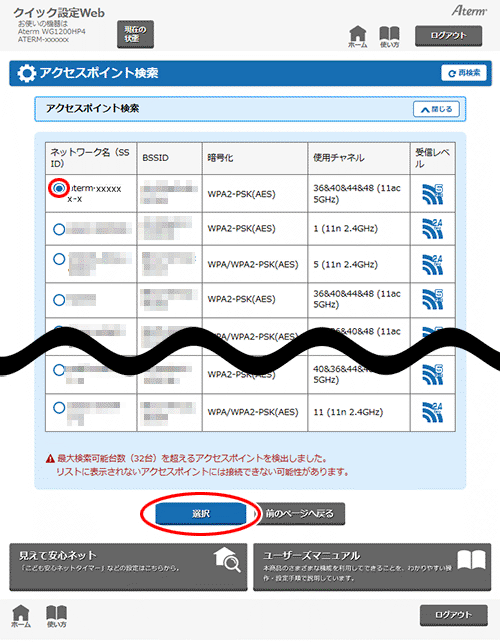Click the gear icon beside アクセスポイント検索 title
Viewport: 500px width, 642px height.
27,73
